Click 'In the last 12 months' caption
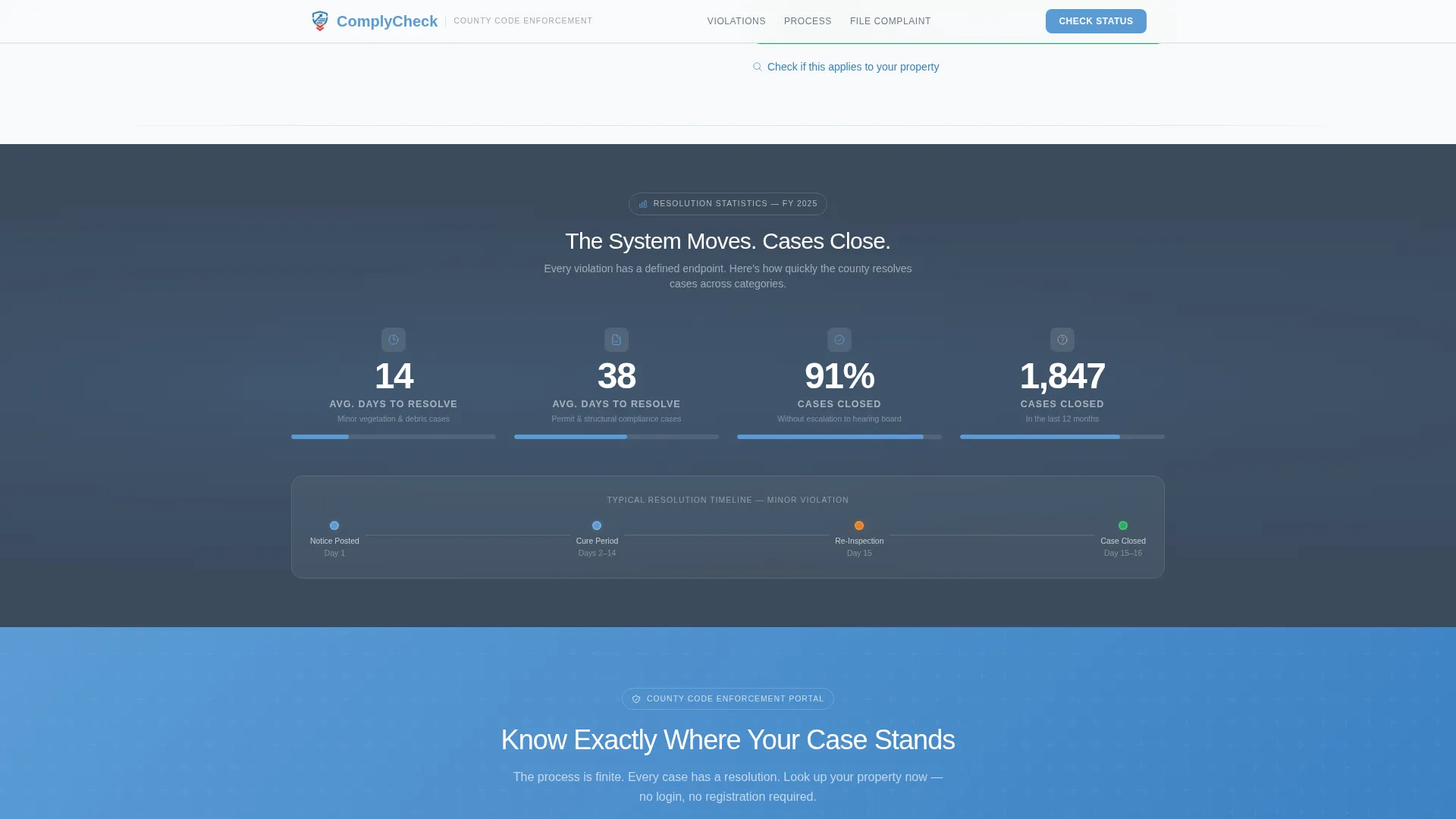Viewport: 1456px width, 819px height. click(1062, 419)
